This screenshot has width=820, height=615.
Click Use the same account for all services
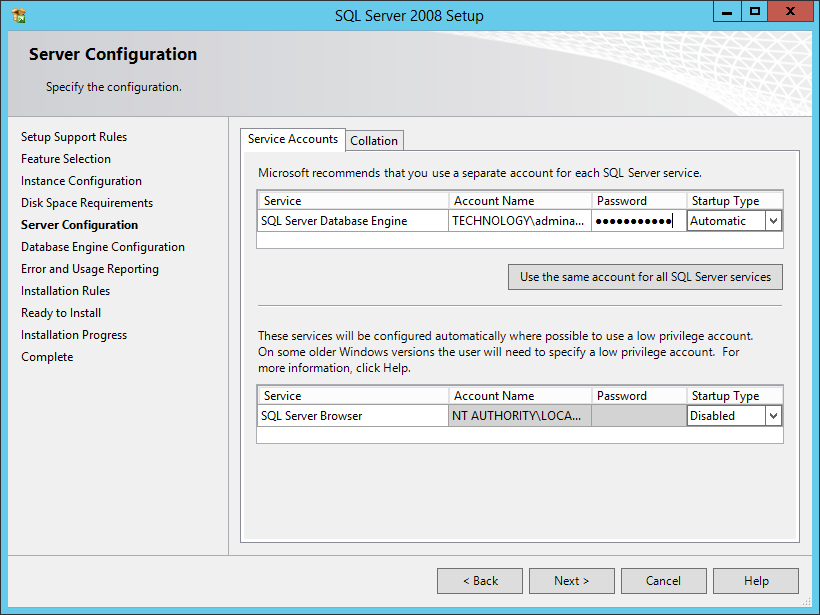[645, 277]
